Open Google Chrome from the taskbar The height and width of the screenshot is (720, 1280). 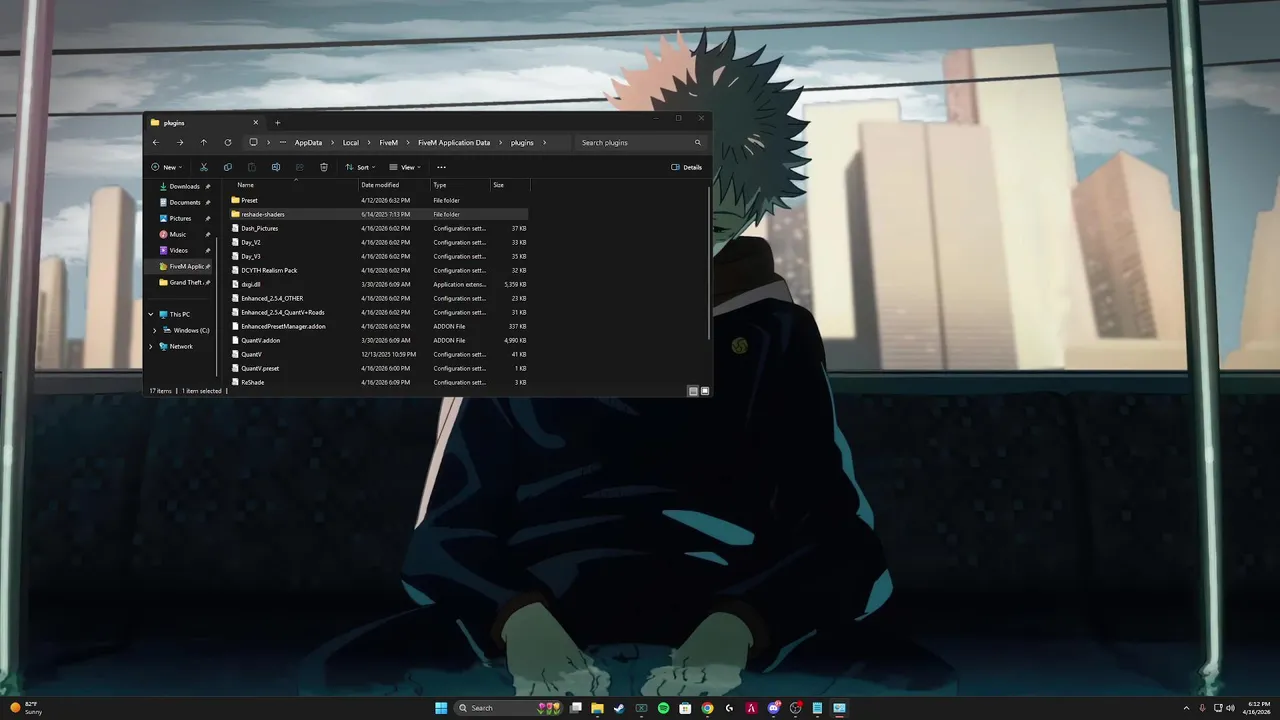707,708
